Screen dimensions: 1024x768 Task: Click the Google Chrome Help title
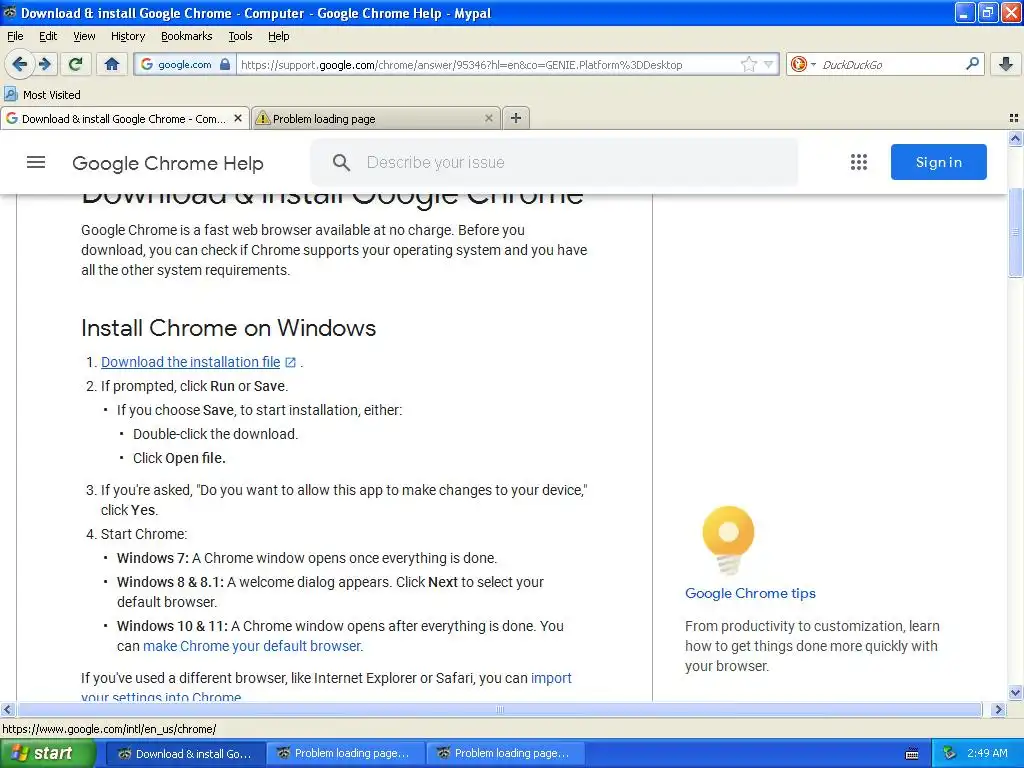click(168, 163)
